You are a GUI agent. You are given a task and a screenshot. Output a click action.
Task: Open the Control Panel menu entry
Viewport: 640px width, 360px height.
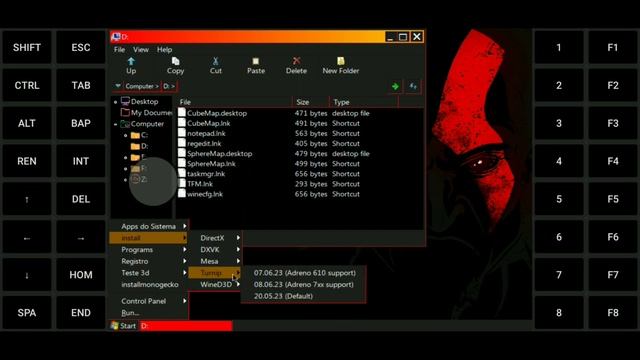pyautogui.click(x=149, y=301)
